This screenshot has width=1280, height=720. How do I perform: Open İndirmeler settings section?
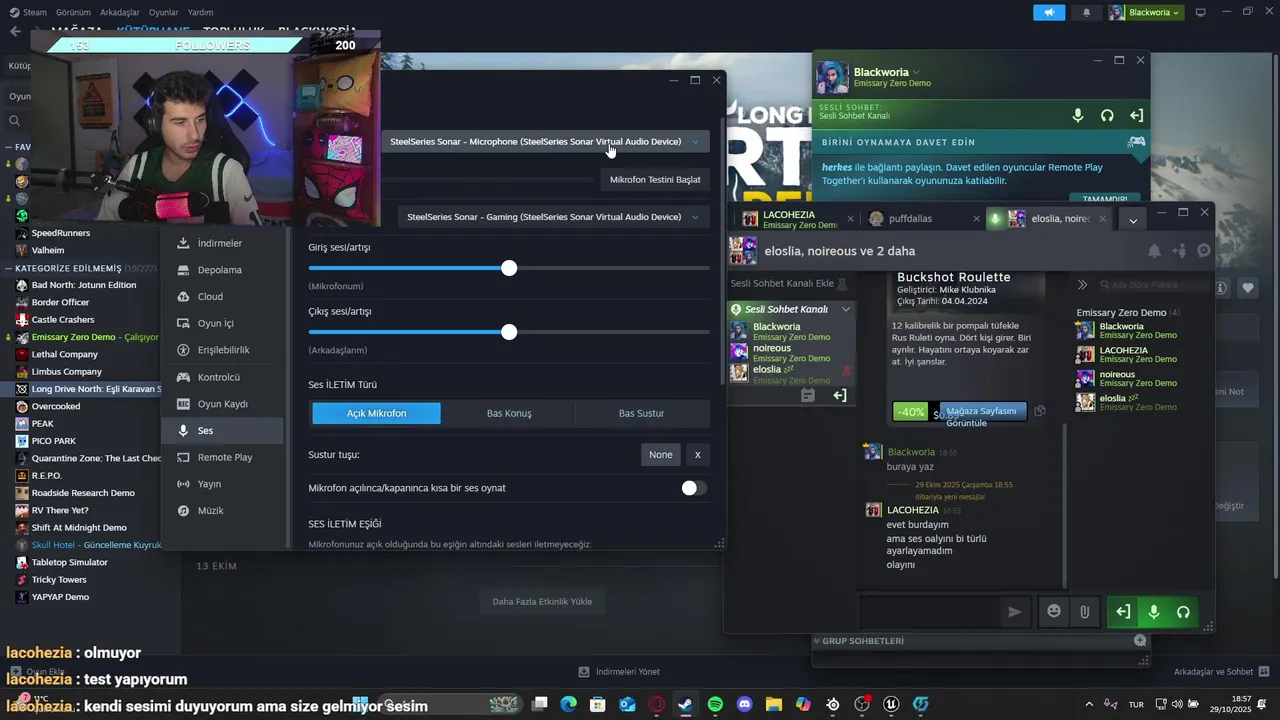[x=222, y=243]
